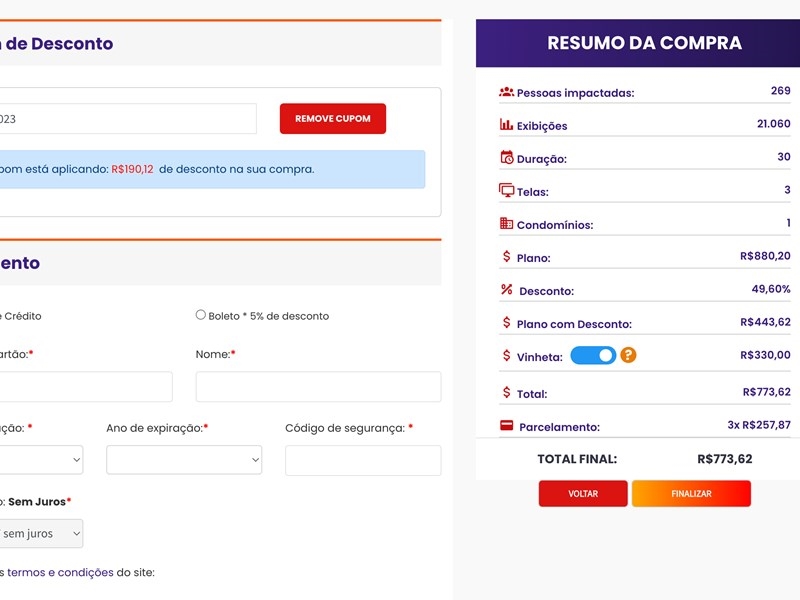Click the FINALIZAR button
This screenshot has width=800, height=600.
tap(691, 493)
